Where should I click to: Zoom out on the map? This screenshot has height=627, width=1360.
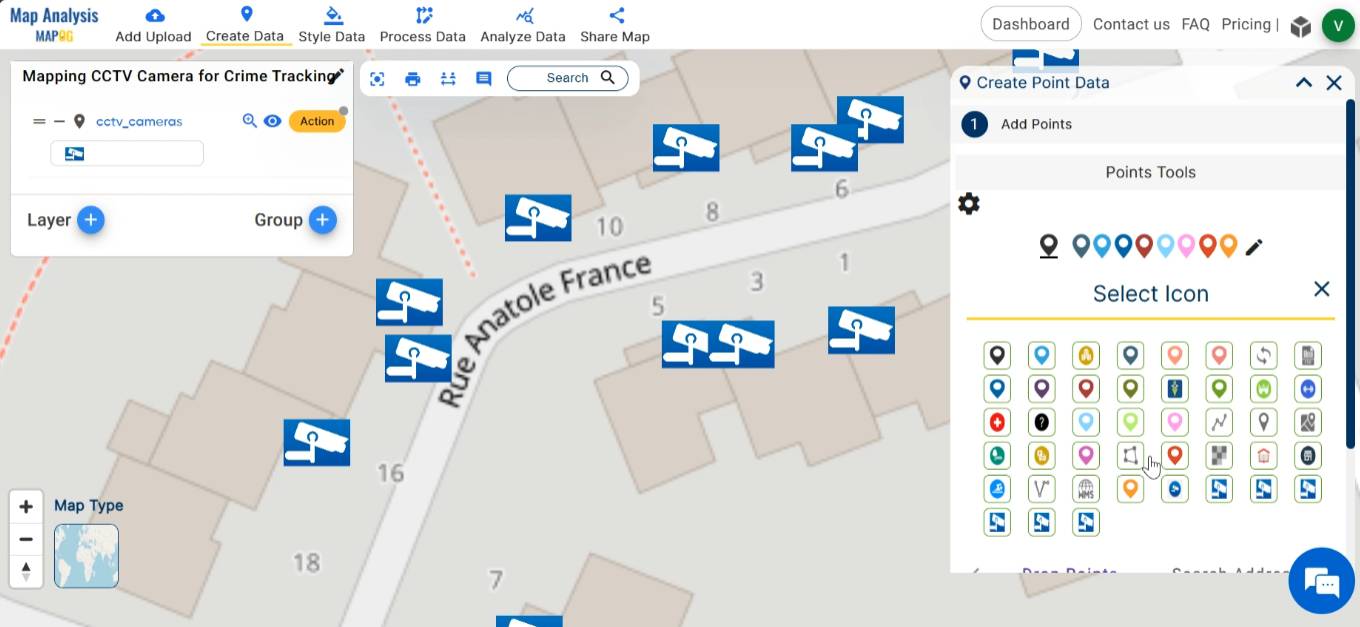(26, 539)
